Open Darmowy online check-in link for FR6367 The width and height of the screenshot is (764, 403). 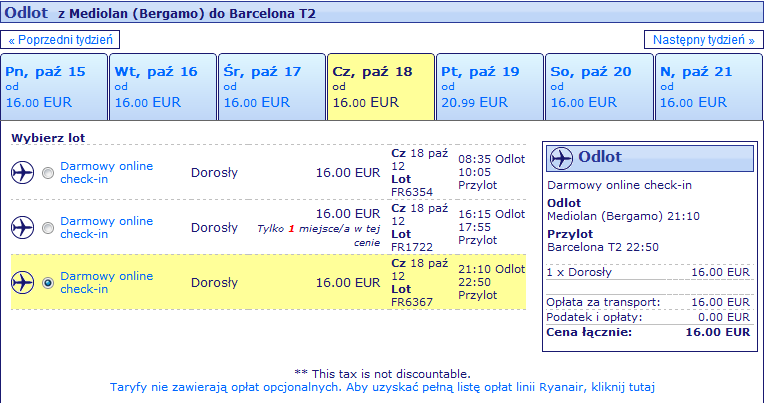tap(106, 283)
